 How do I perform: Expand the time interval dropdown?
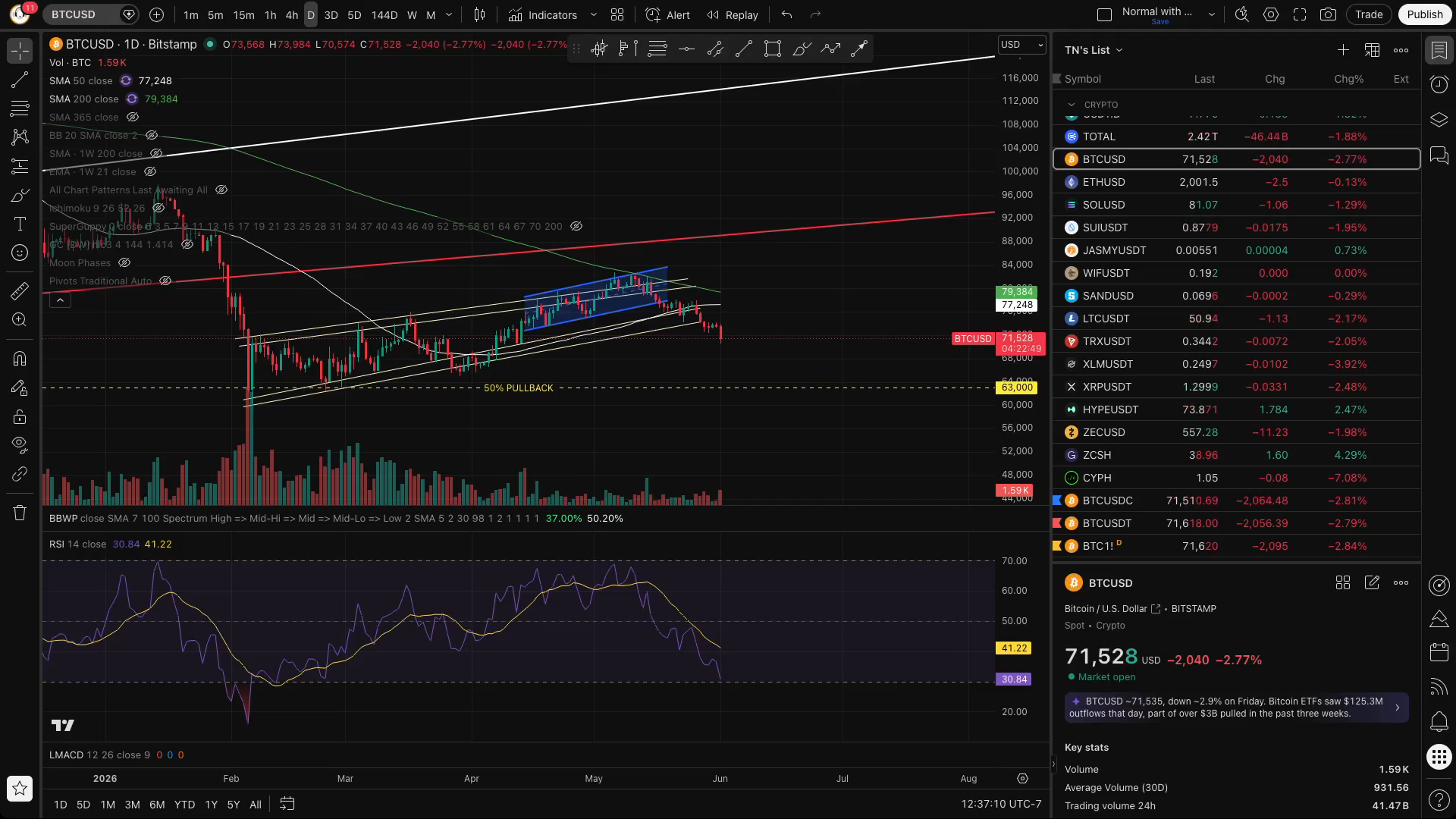pyautogui.click(x=449, y=14)
